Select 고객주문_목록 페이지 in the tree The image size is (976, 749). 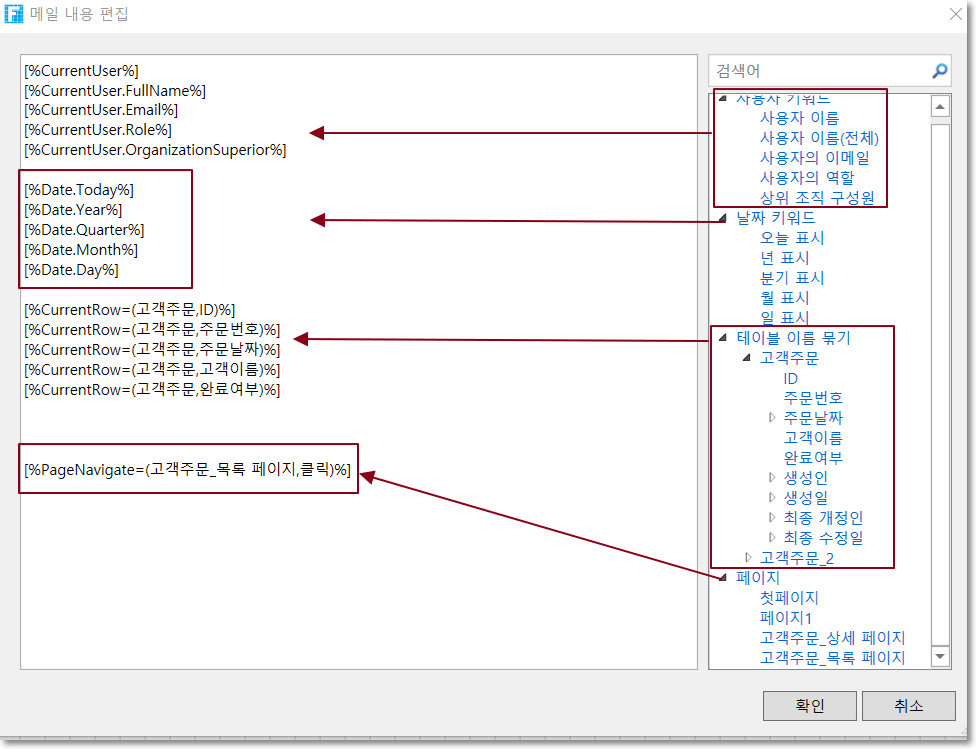832,657
